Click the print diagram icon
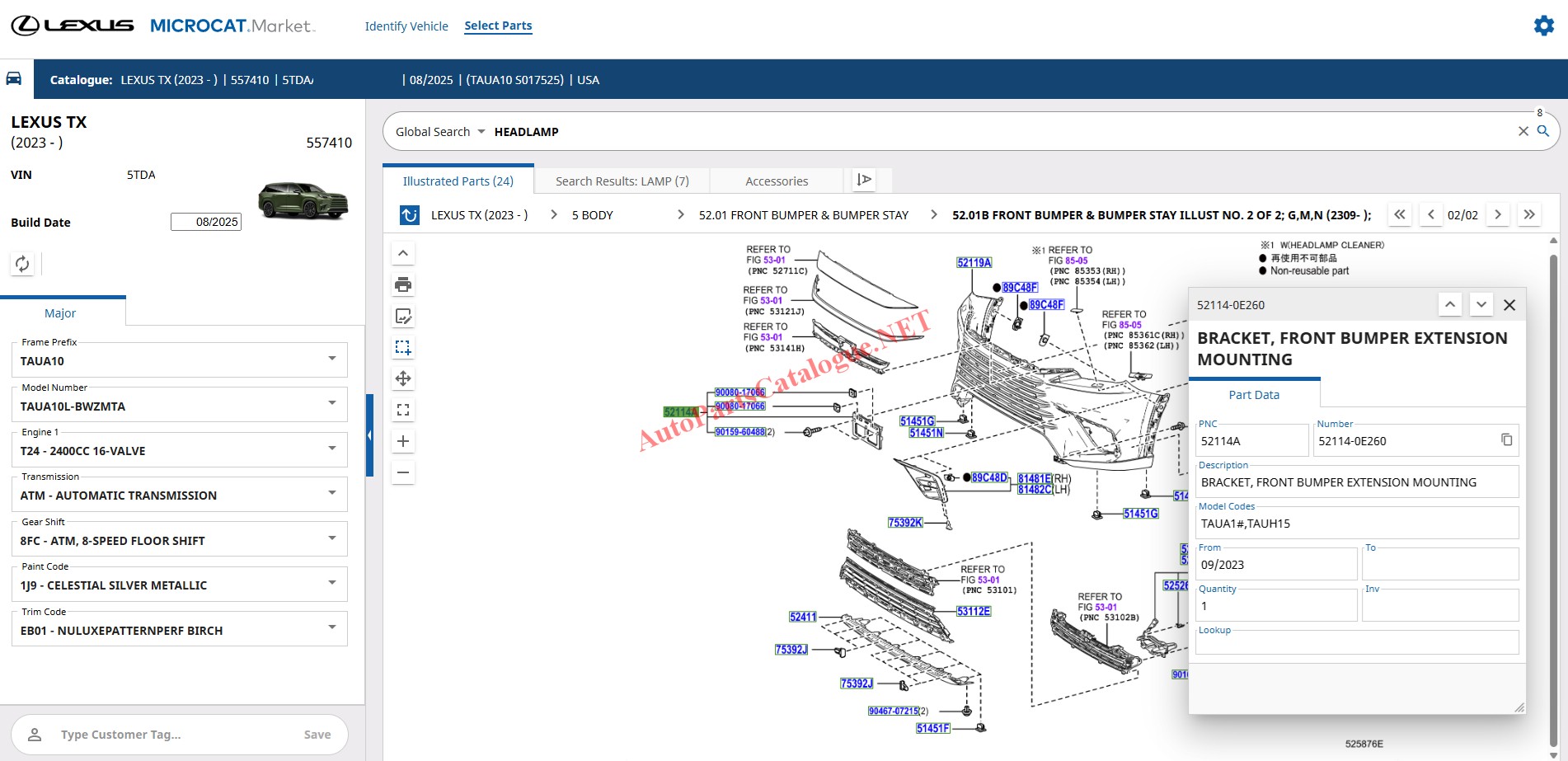1568x761 pixels. pyautogui.click(x=403, y=285)
